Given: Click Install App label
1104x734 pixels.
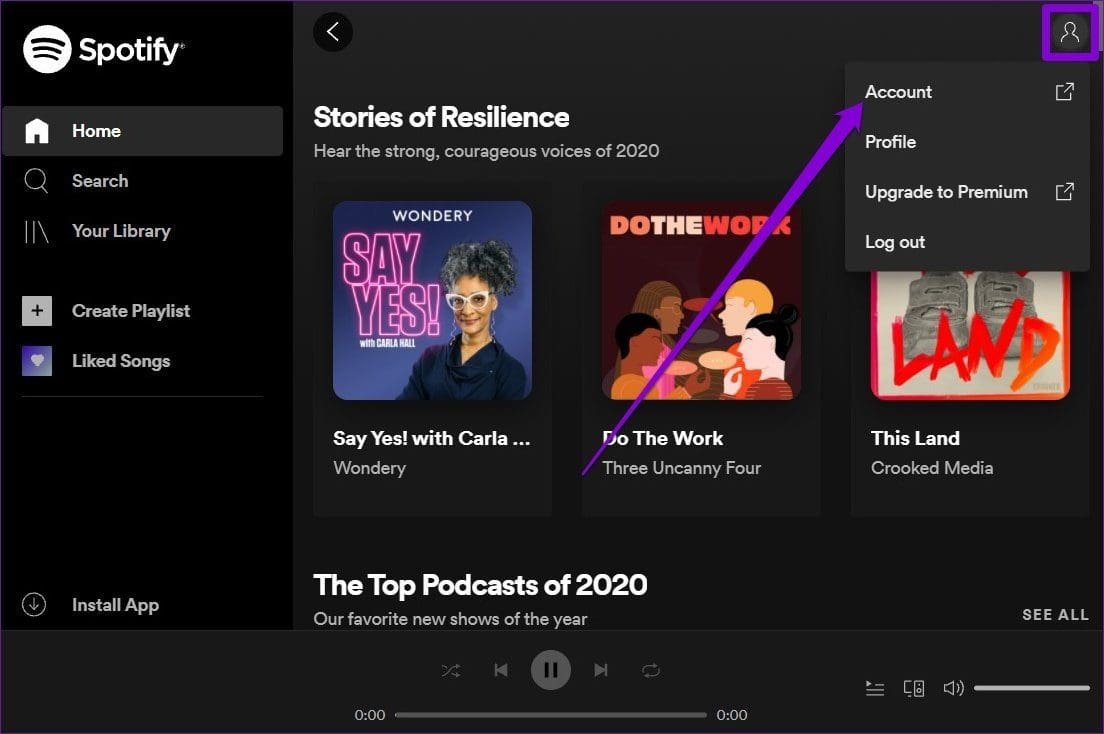Looking at the screenshot, I should click(115, 605).
